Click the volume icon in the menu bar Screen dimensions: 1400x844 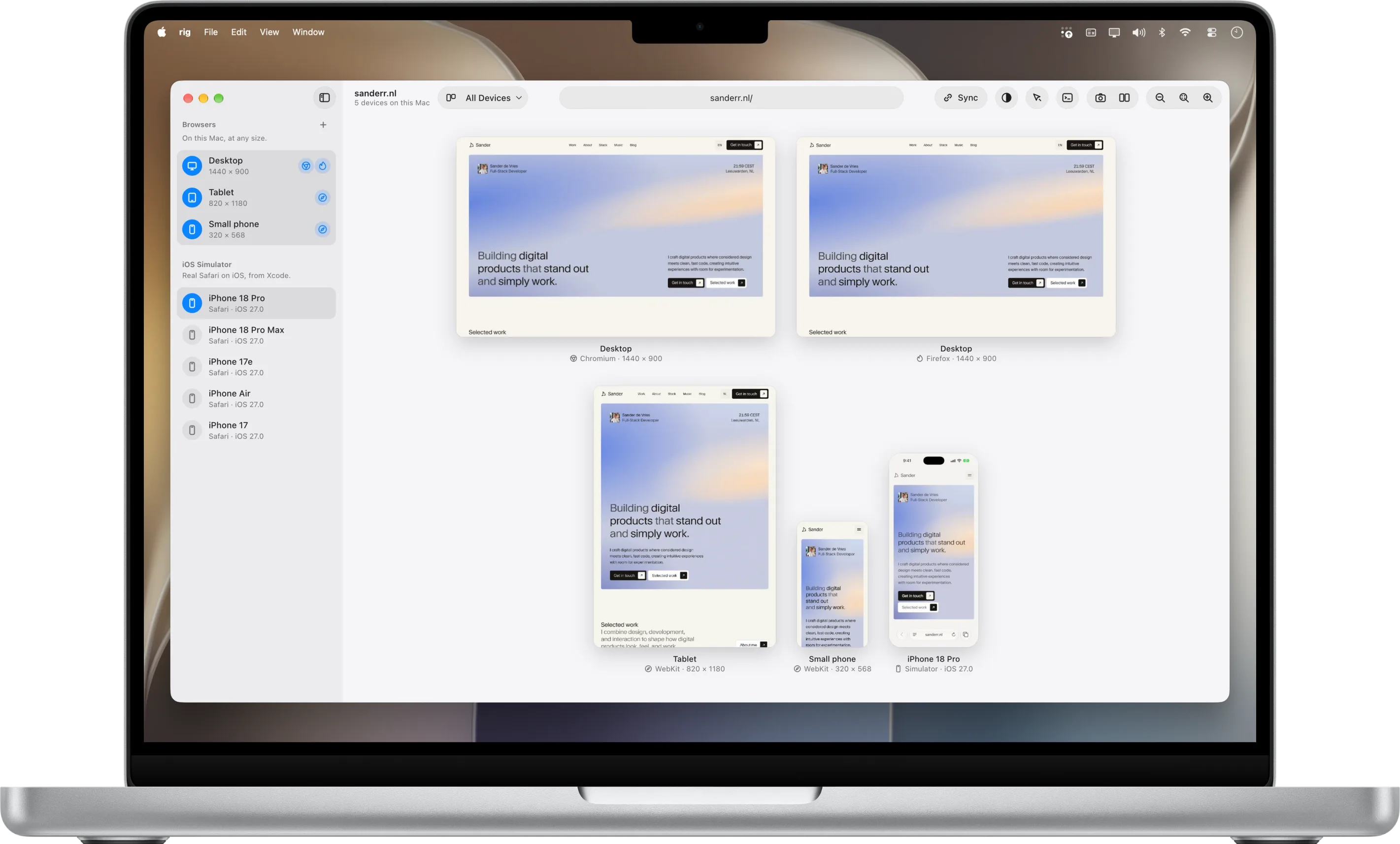pos(1138,32)
